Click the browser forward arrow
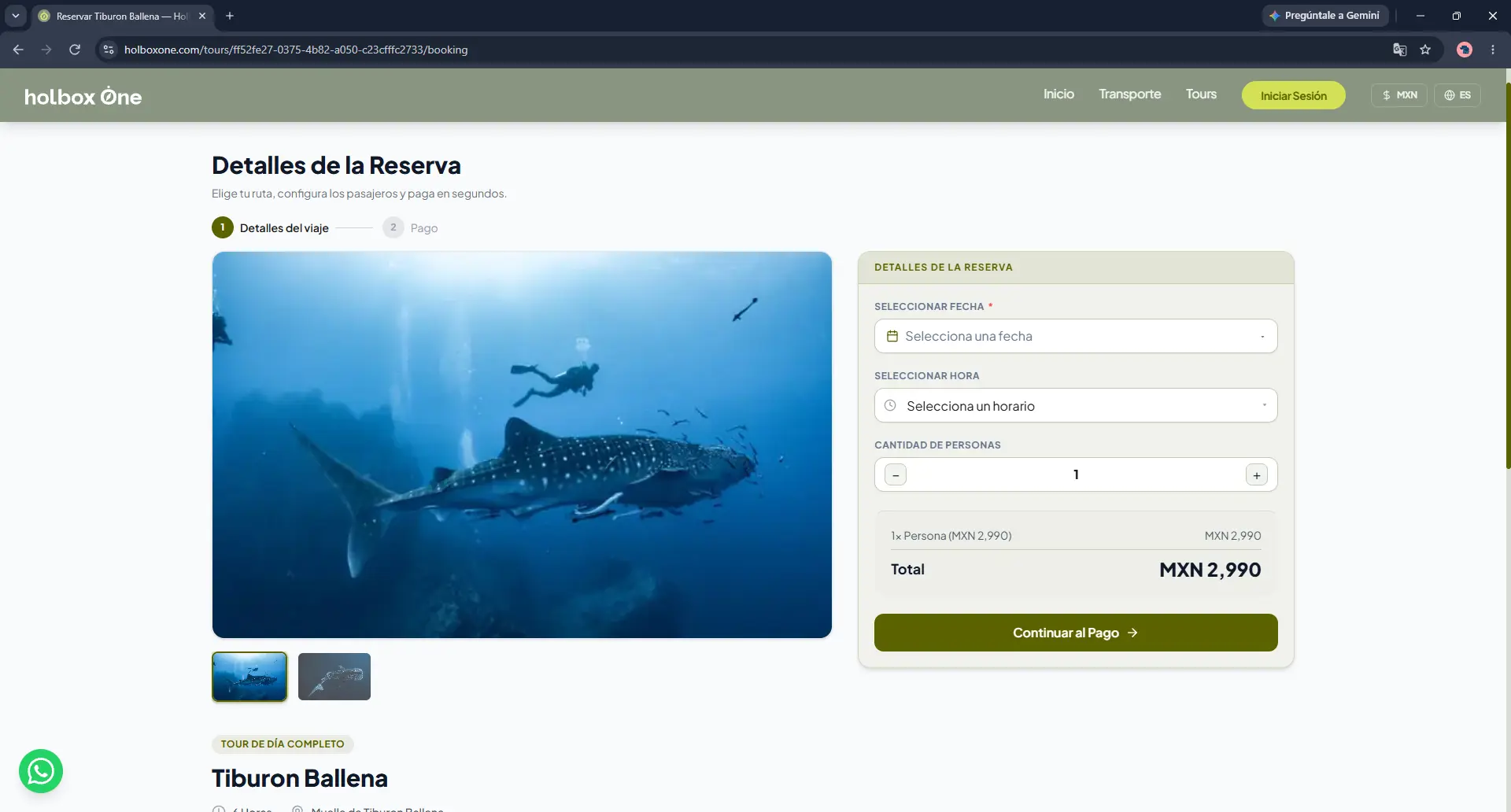 click(46, 50)
